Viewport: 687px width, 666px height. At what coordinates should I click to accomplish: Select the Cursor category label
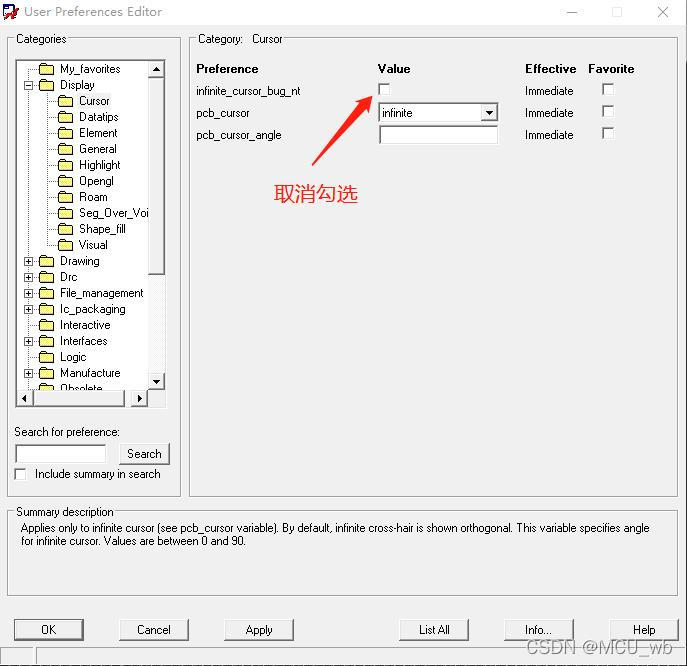94,101
